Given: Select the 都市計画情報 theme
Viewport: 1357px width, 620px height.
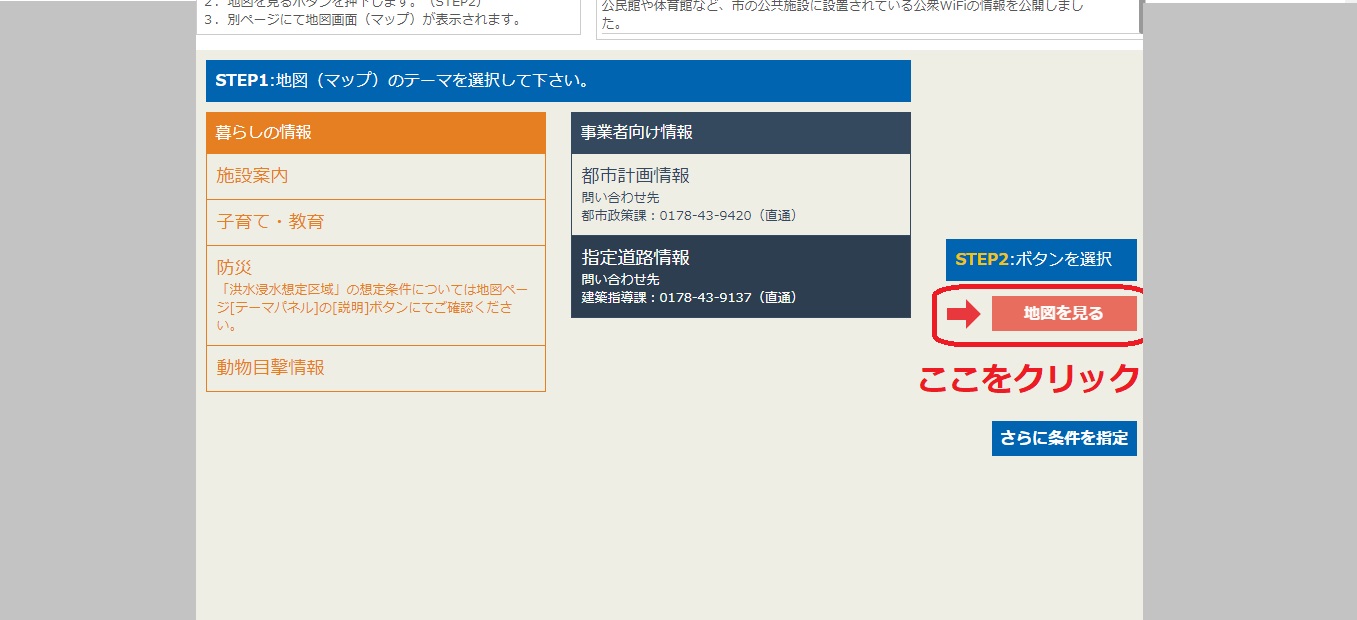Looking at the screenshot, I should pos(636,176).
